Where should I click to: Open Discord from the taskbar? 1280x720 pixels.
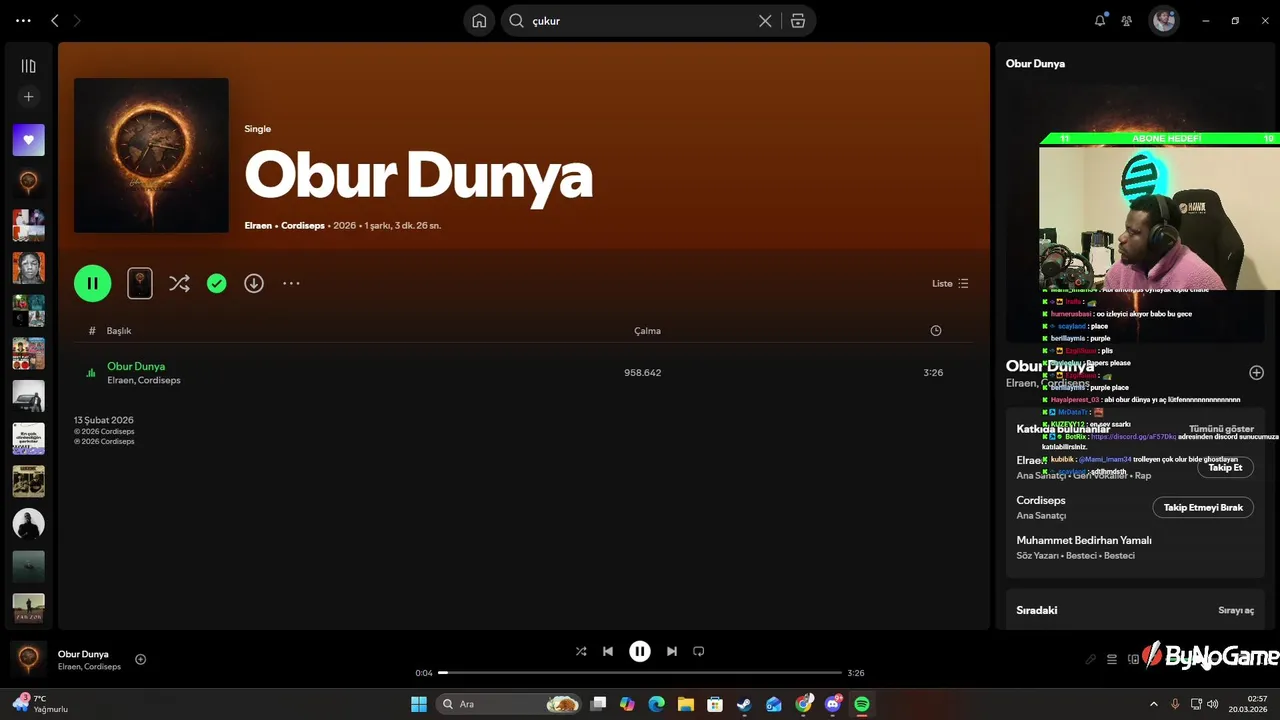833,704
